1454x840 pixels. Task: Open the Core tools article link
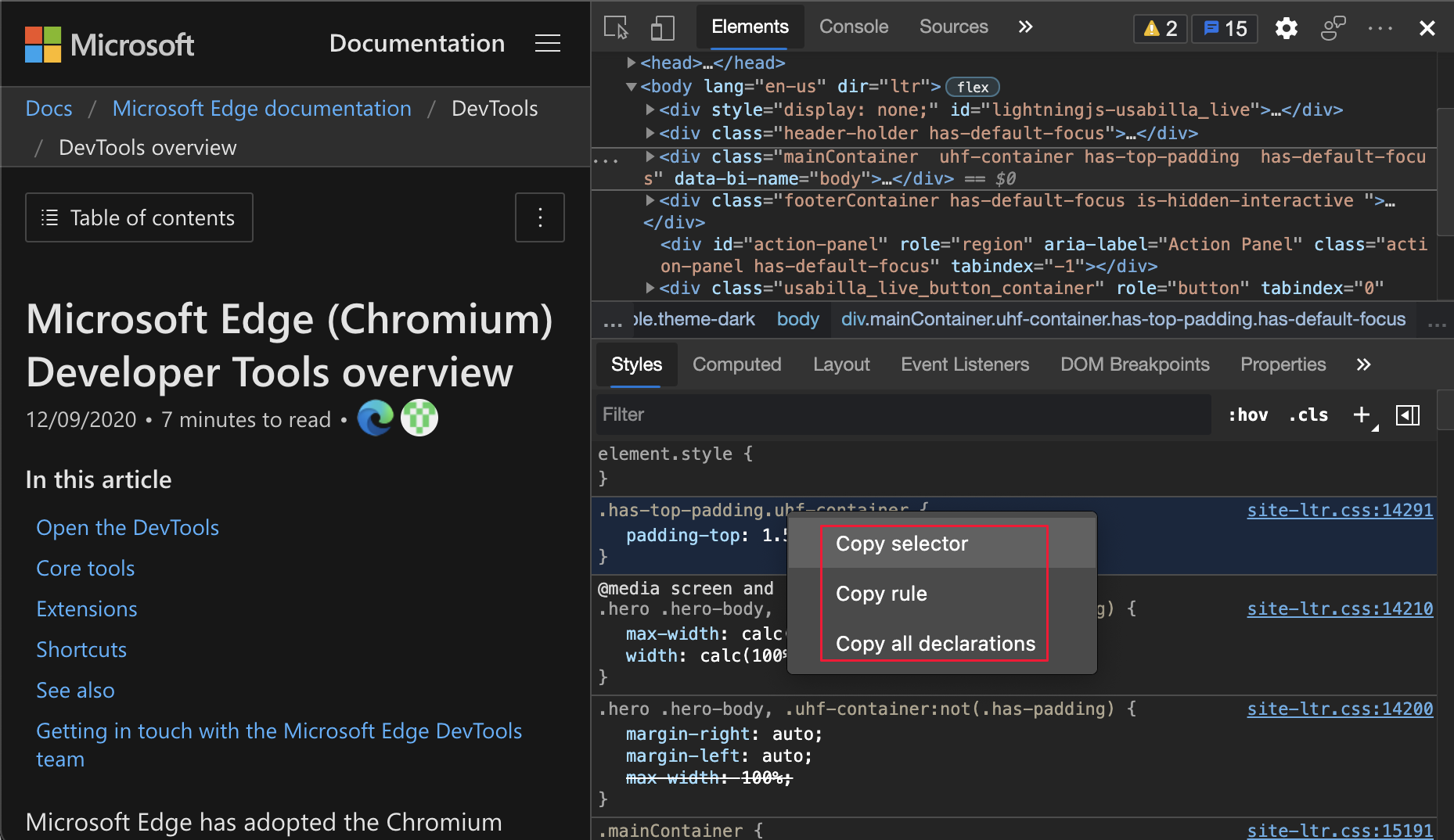coord(85,568)
